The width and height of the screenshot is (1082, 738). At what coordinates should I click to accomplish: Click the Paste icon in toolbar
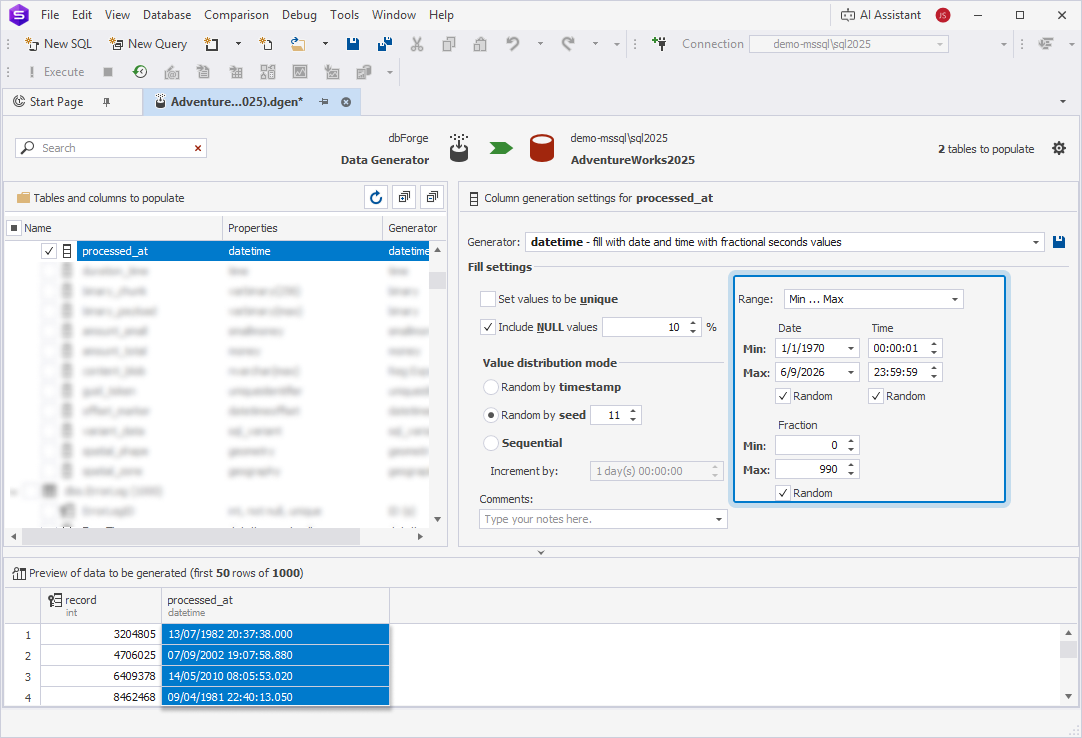(x=480, y=43)
